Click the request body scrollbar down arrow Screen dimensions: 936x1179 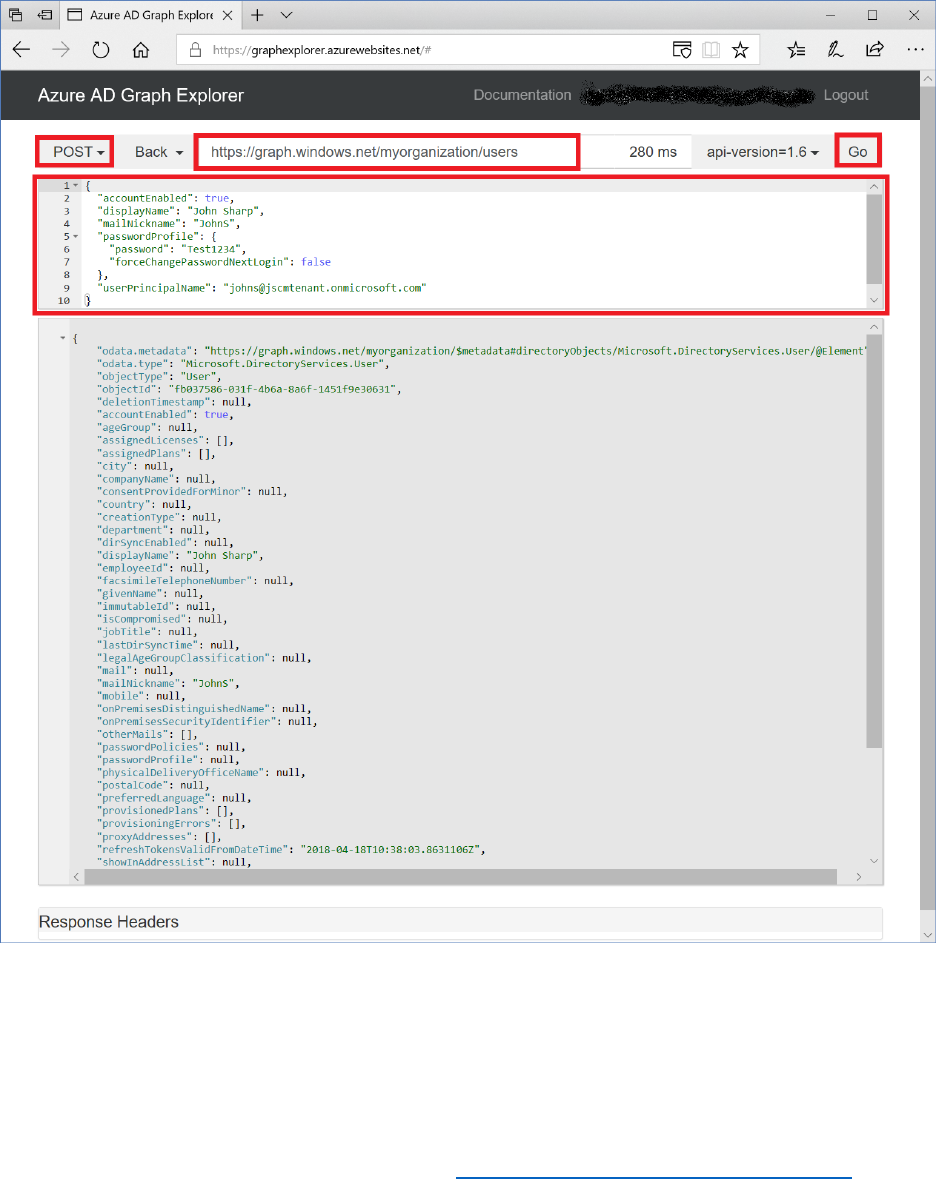pos(874,300)
